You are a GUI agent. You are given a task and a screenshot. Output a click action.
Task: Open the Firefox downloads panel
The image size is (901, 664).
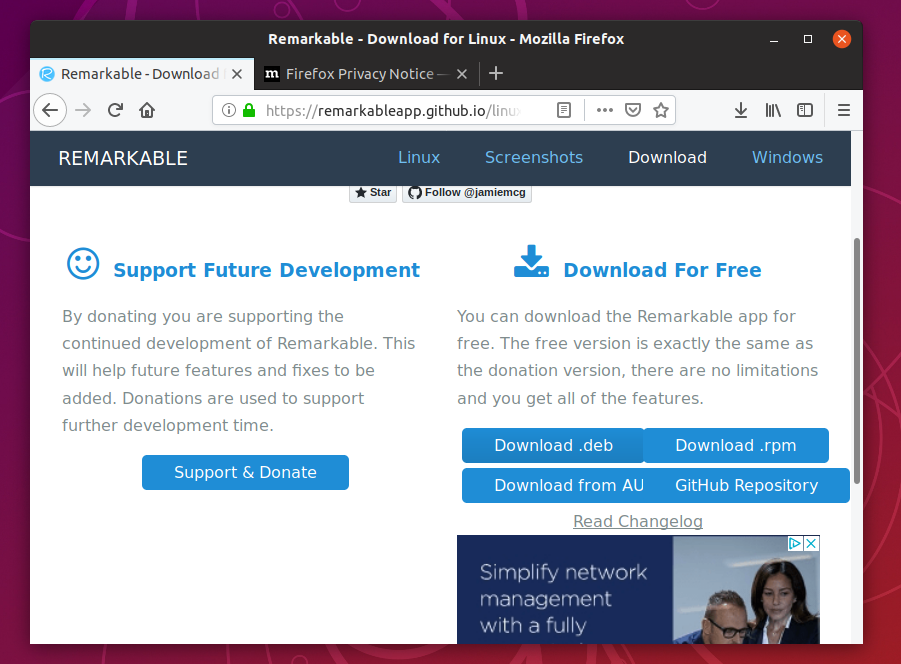pyautogui.click(x=741, y=110)
